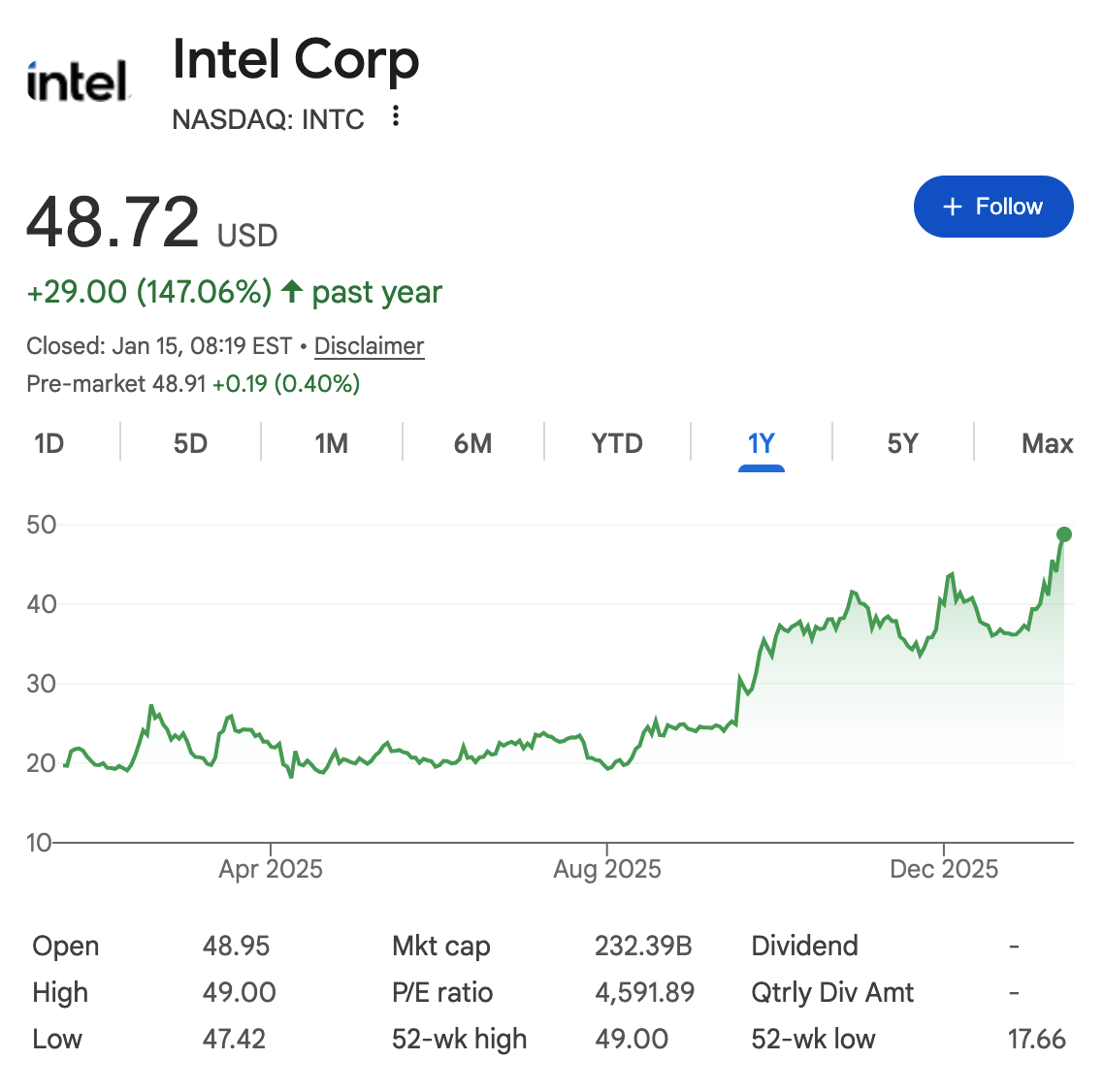
Task: Click the green up arrow indicator
Action: point(292,291)
